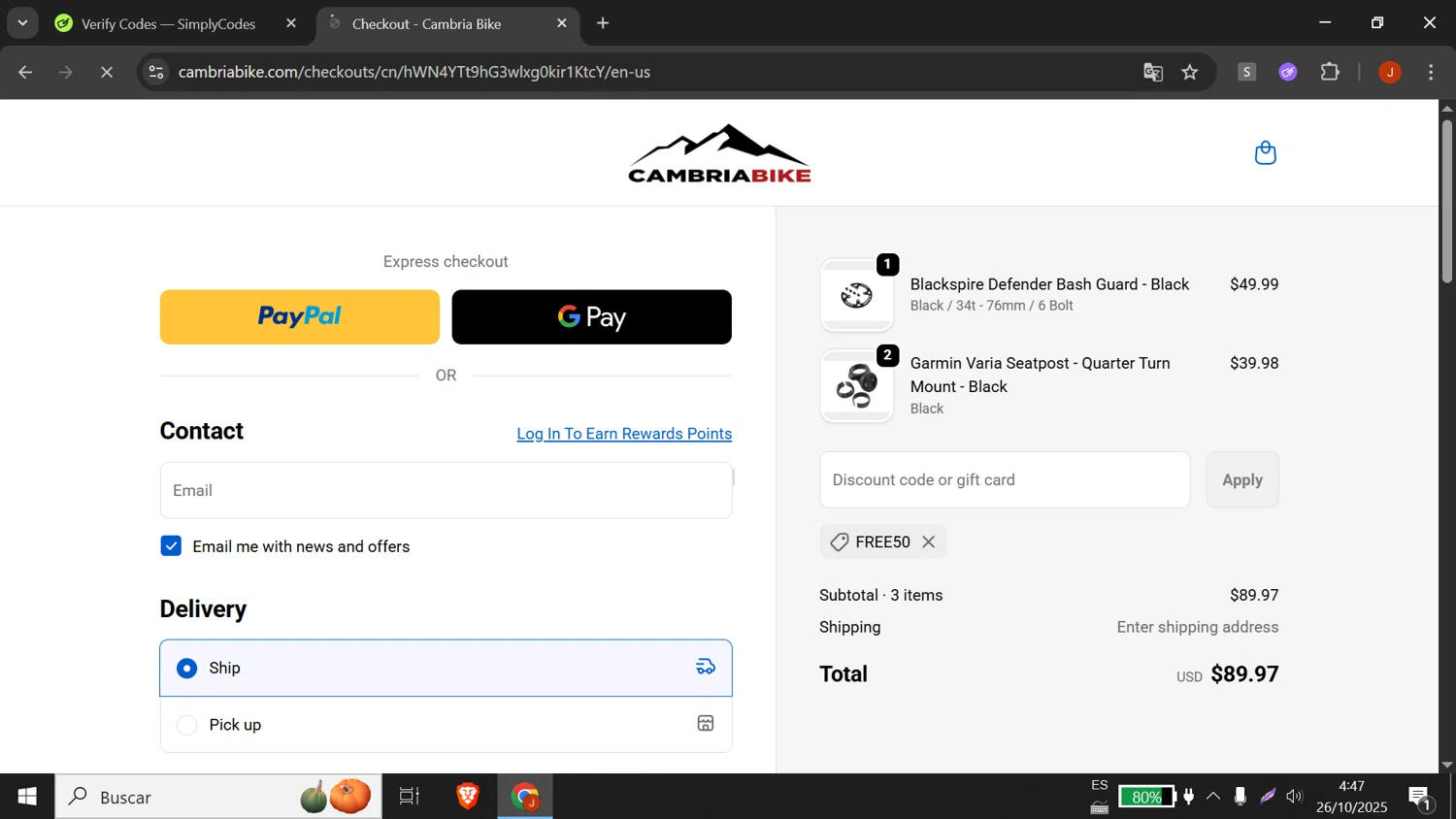Click the Blackspire price $49.99

click(1253, 284)
